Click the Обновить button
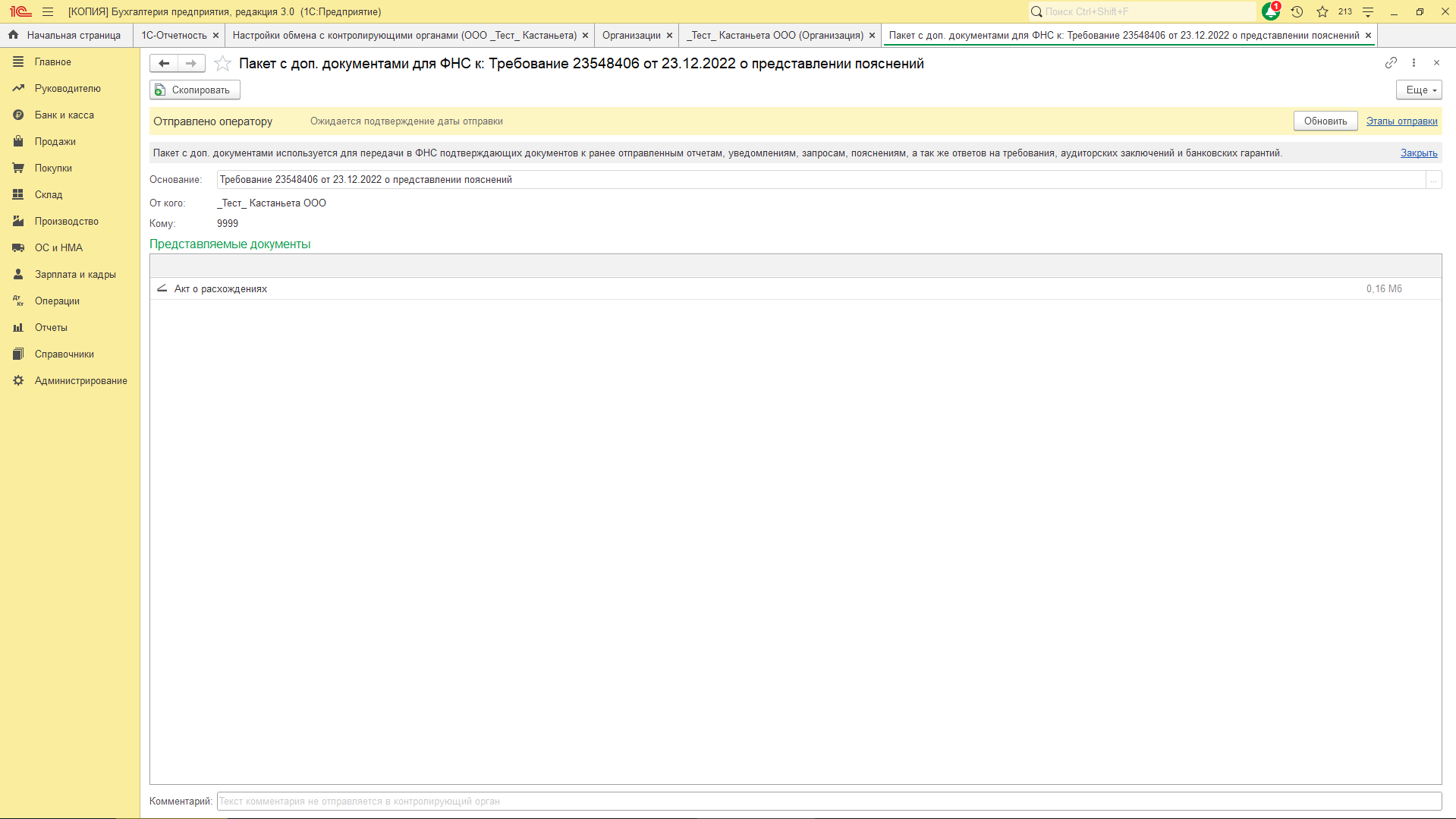Screen dimensions: 1456x819 [1325, 121]
